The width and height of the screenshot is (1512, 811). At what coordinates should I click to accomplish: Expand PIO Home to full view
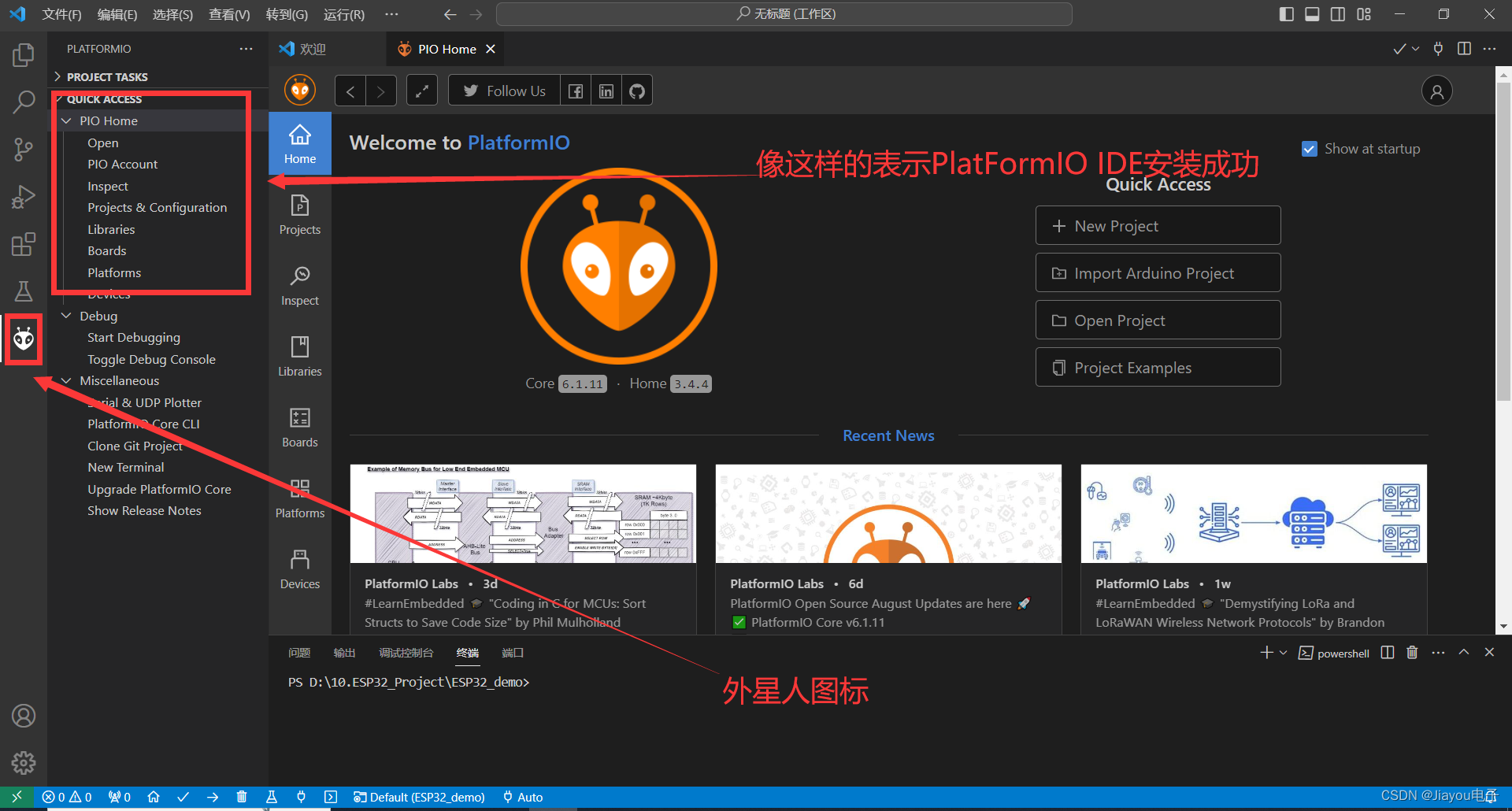point(421,91)
